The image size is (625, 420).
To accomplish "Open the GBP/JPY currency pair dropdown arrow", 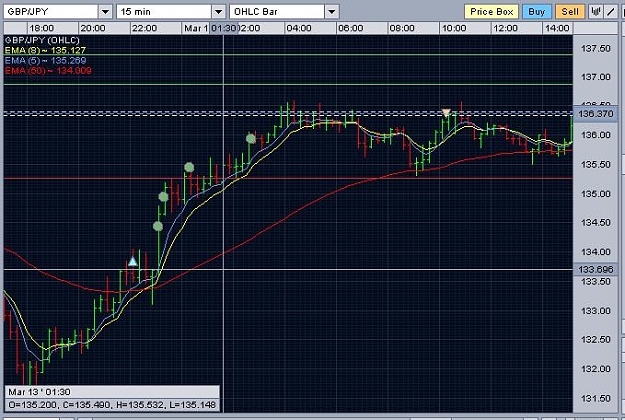I will [x=105, y=12].
